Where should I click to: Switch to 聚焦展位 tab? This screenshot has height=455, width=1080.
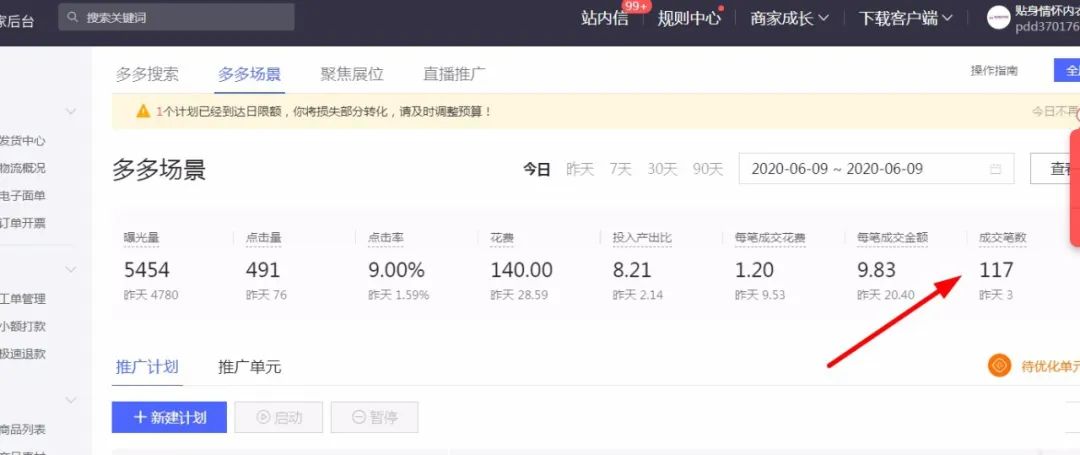[351, 74]
